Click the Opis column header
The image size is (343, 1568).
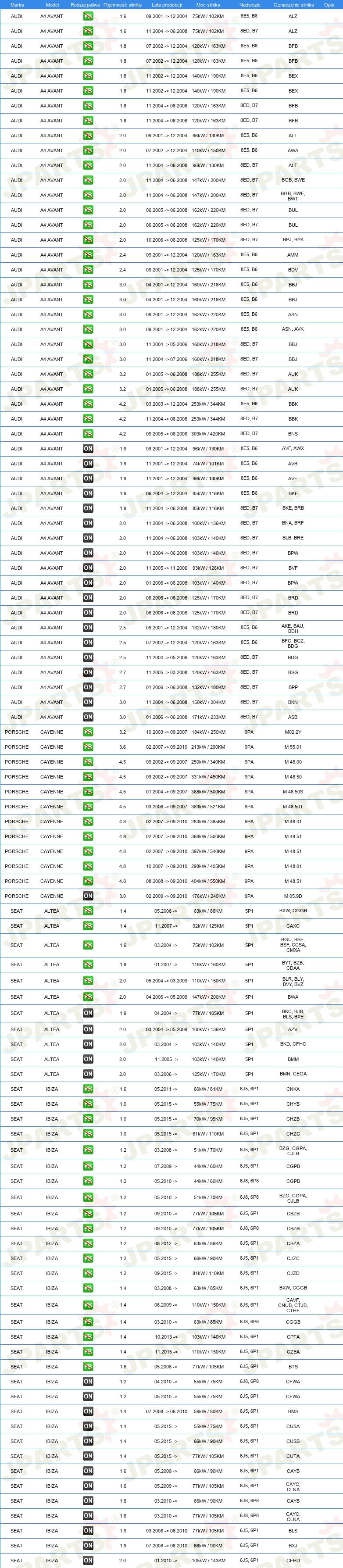click(329, 5)
